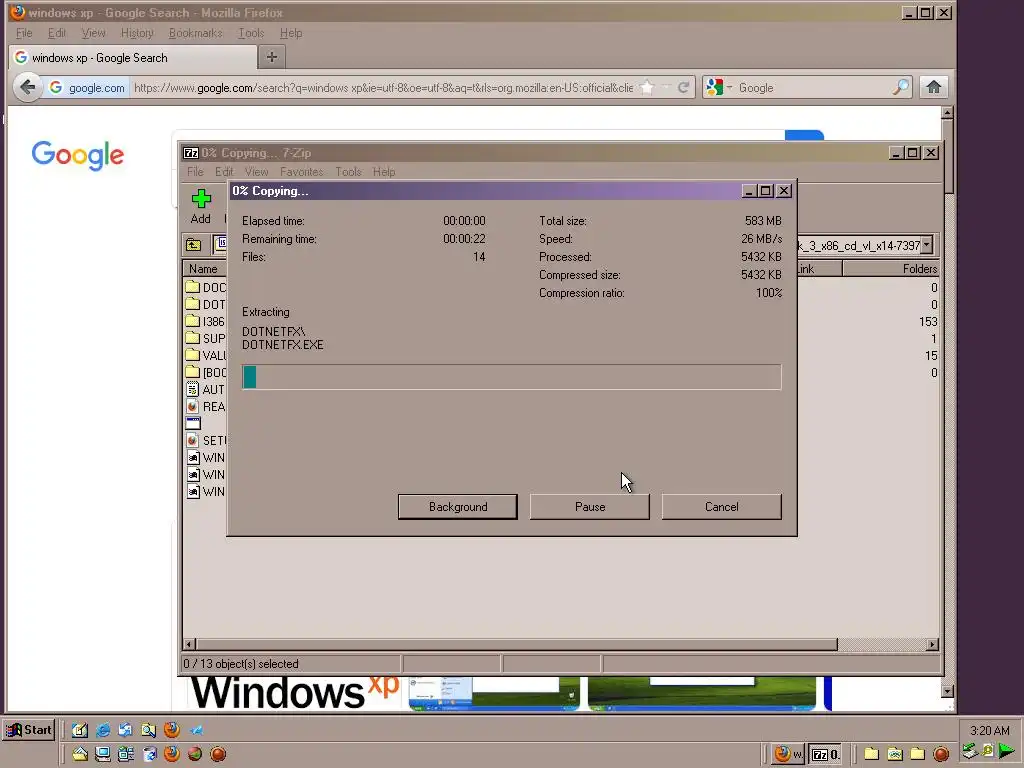The width and height of the screenshot is (1024, 768).
Task: Click the 7-Zip up-folder icon
Action: pyautogui.click(x=193, y=245)
